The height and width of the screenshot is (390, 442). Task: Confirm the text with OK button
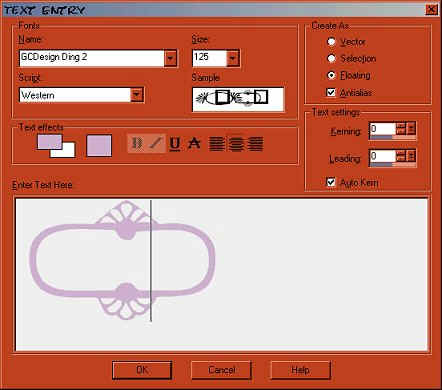(142, 370)
